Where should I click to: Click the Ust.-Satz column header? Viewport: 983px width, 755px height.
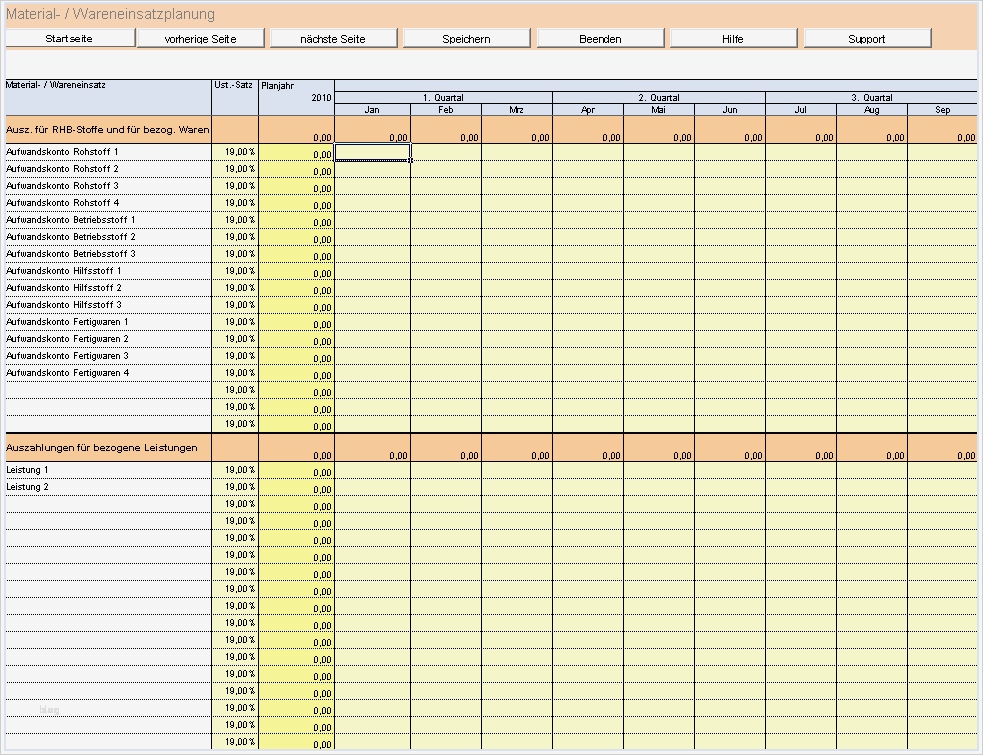pos(235,97)
